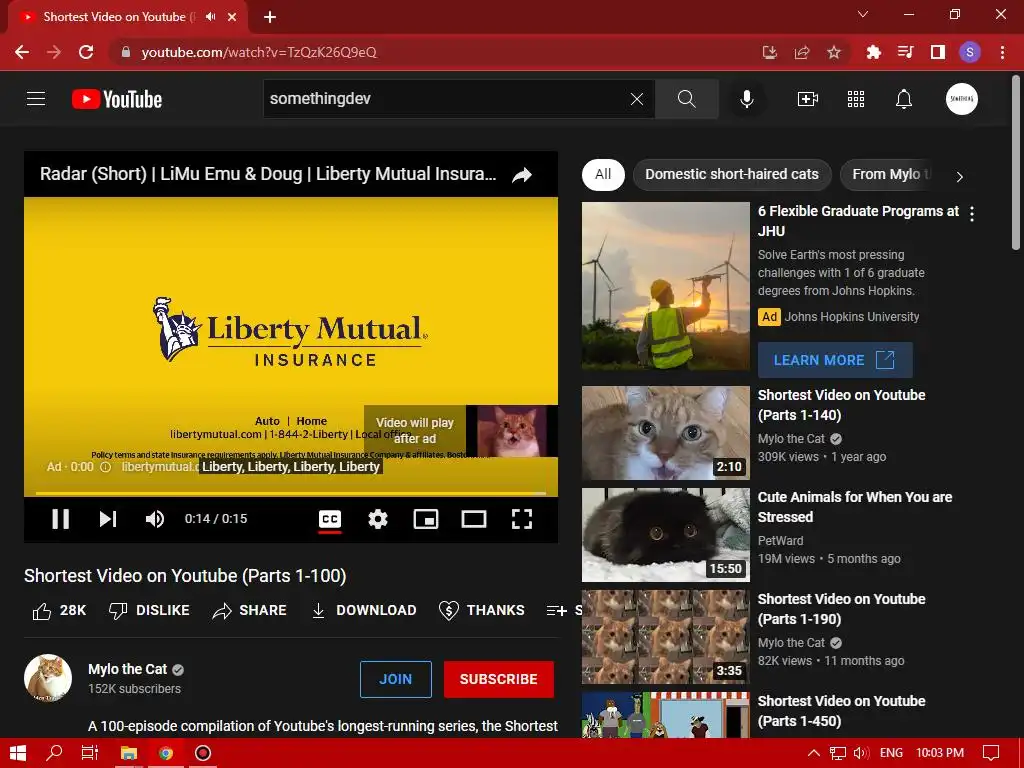1024x768 pixels.
Task: Select the All filter chip
Action: tap(603, 174)
